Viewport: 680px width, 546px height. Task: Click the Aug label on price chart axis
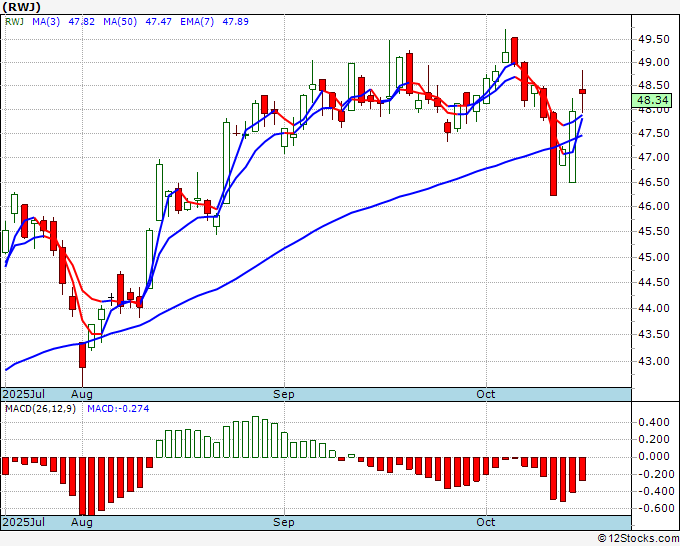coord(82,394)
